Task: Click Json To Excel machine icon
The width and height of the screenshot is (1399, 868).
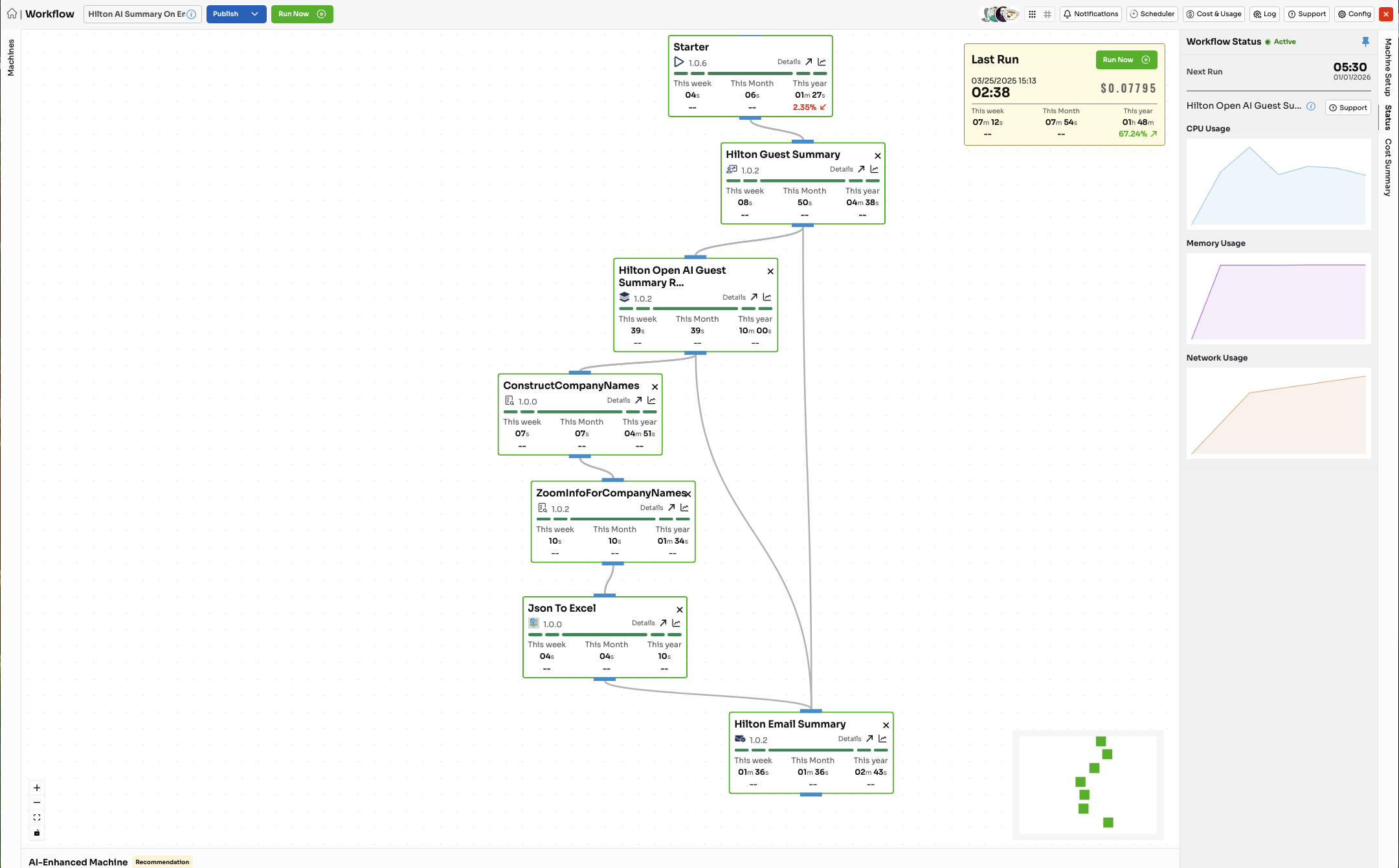Action: (533, 623)
